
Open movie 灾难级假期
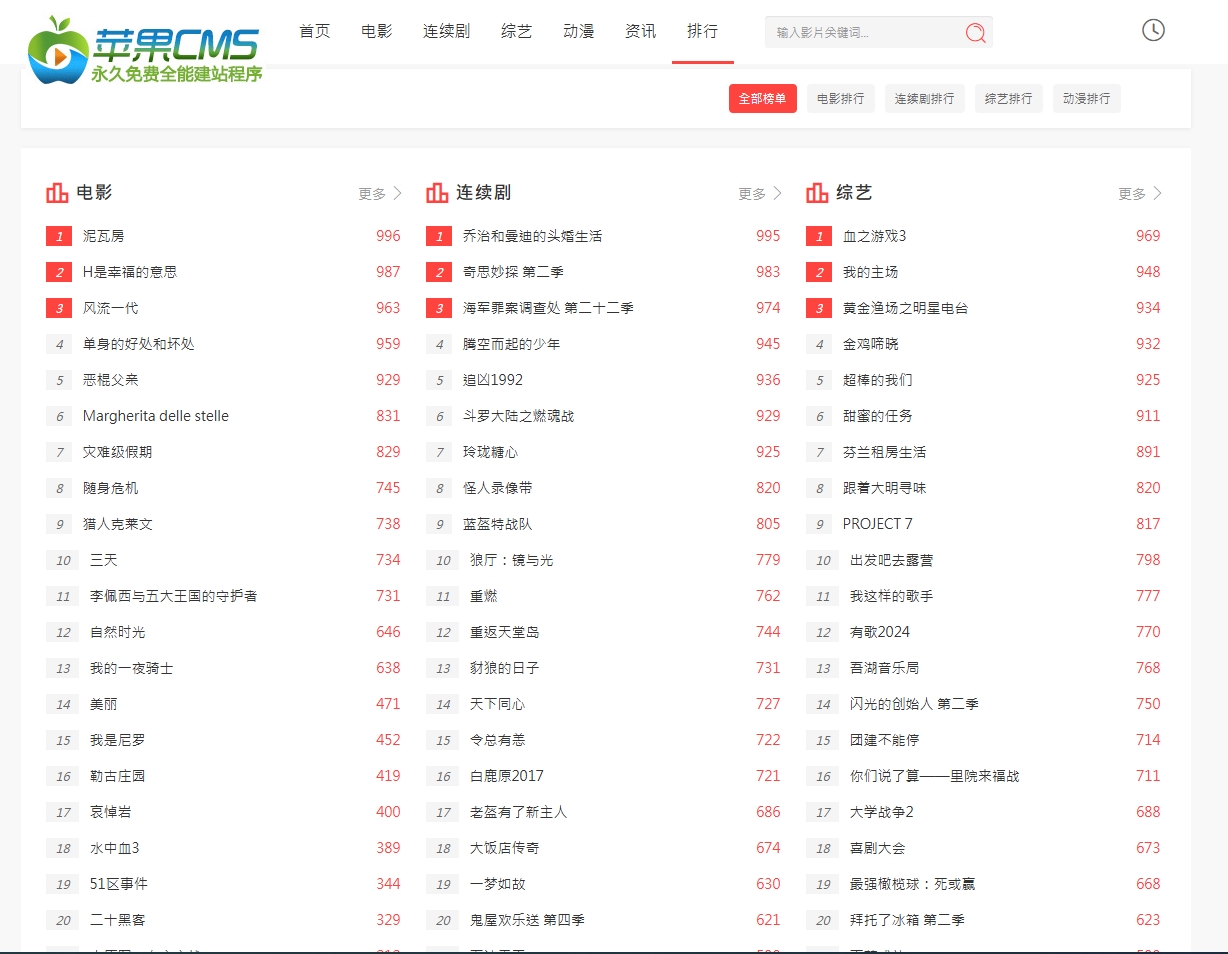(118, 452)
